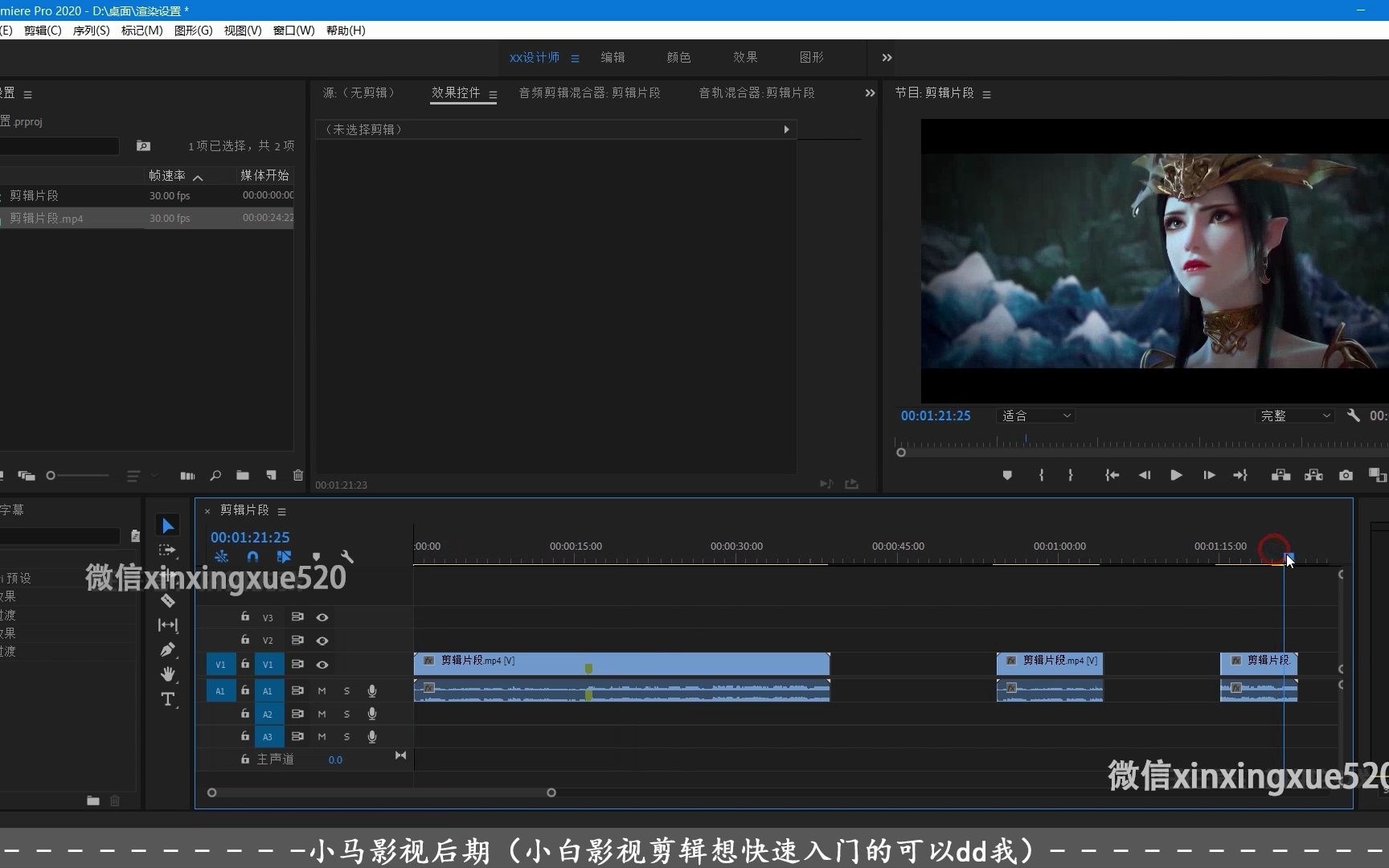Select the middle 剪辑片段.mp4 clip on V1
The width and height of the screenshot is (1389, 868).
tap(1050, 663)
